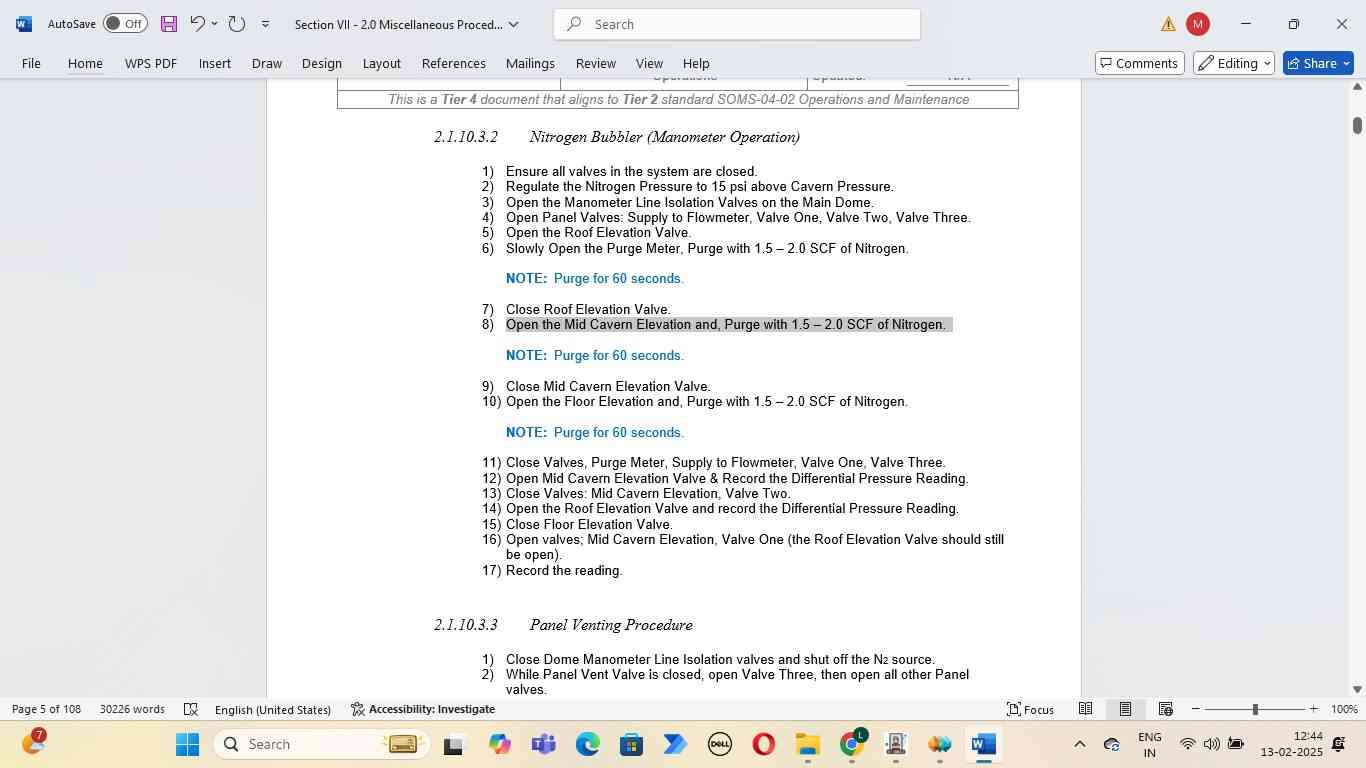Open Task View on the taskbar
Image resolution: width=1366 pixels, height=768 pixels.
454,744
